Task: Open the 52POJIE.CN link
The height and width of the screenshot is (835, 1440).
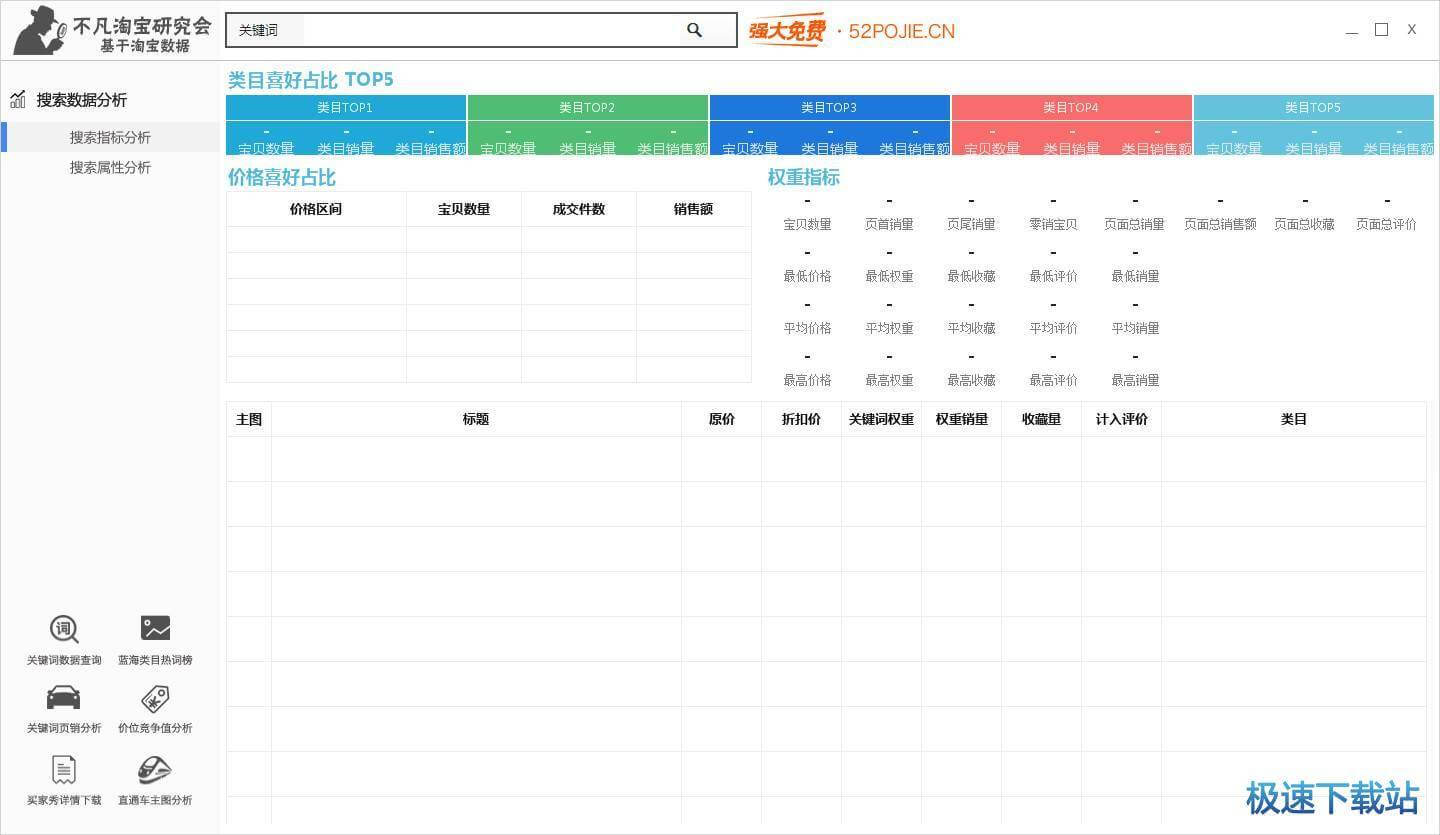Action: (x=901, y=31)
